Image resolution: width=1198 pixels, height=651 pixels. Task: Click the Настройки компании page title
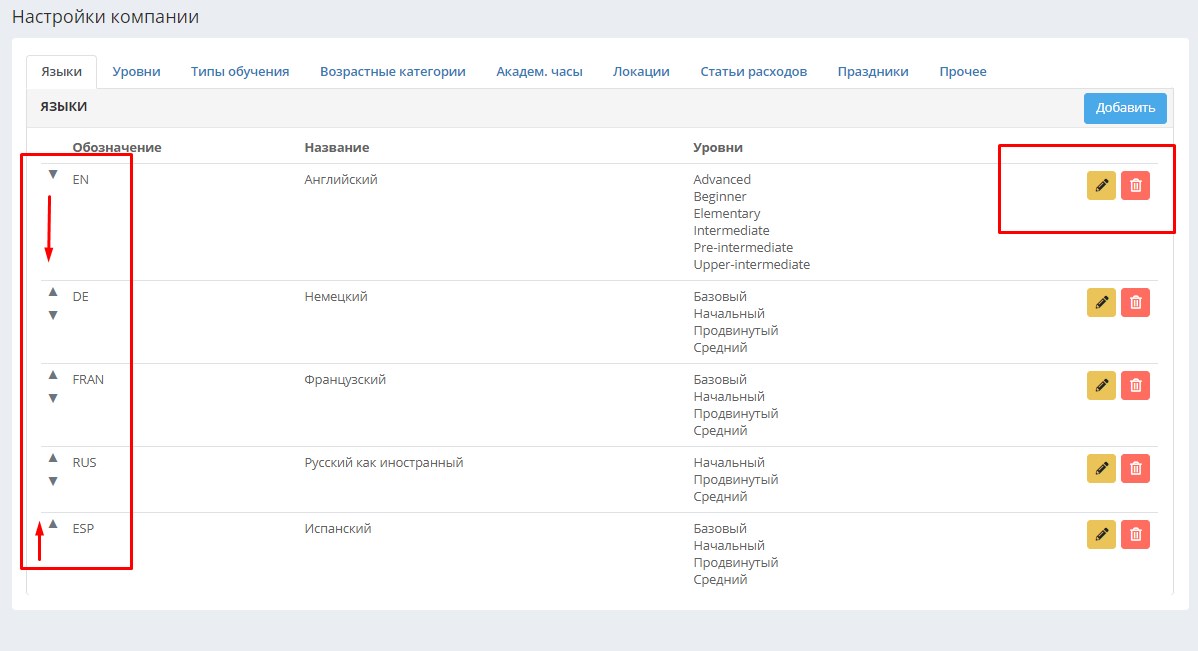click(x=105, y=17)
